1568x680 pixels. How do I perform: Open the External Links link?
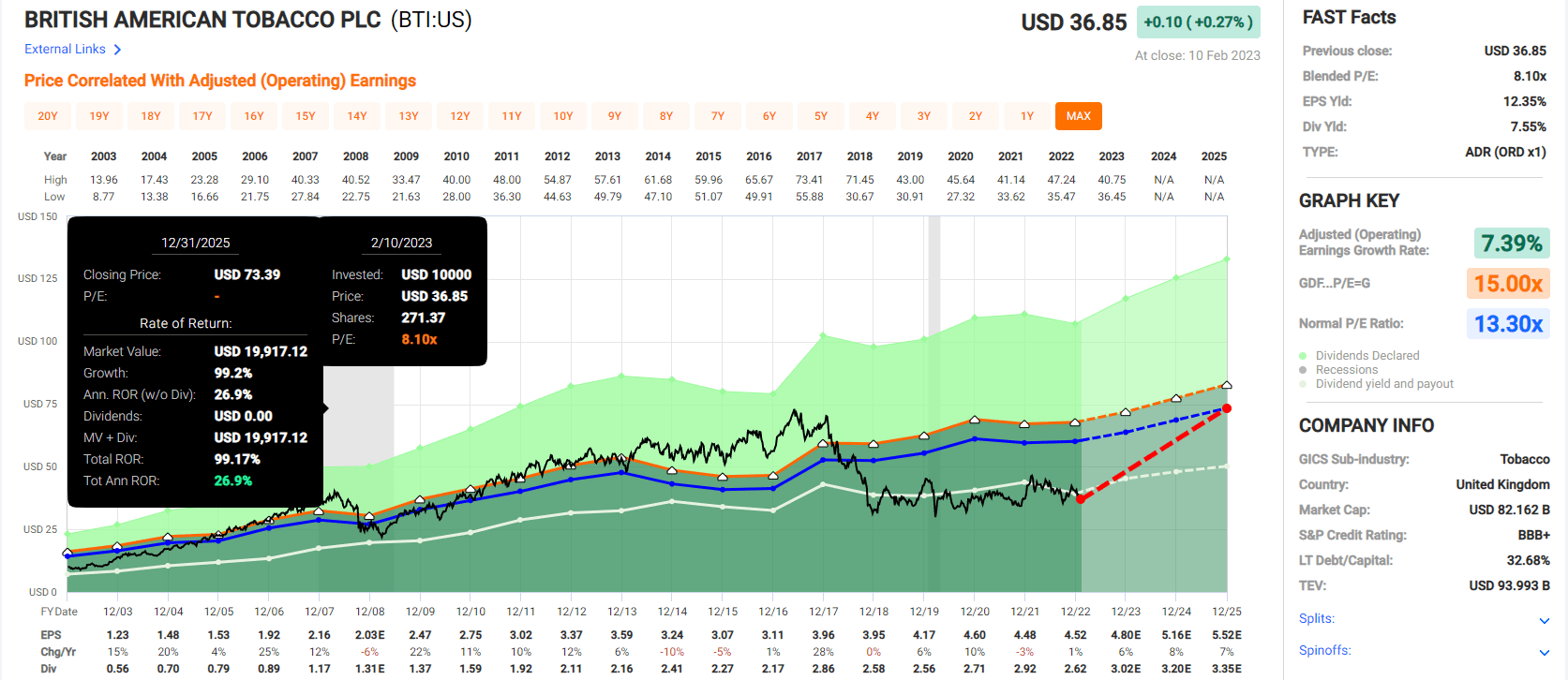pos(65,49)
